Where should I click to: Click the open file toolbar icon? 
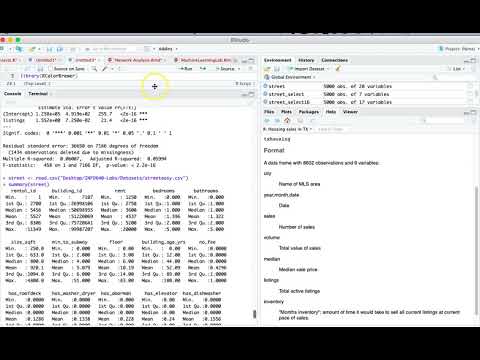(x=33, y=49)
